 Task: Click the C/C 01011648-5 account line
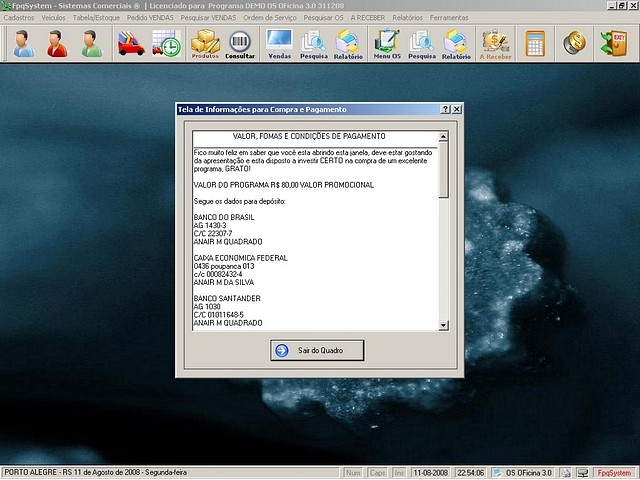pos(218,315)
